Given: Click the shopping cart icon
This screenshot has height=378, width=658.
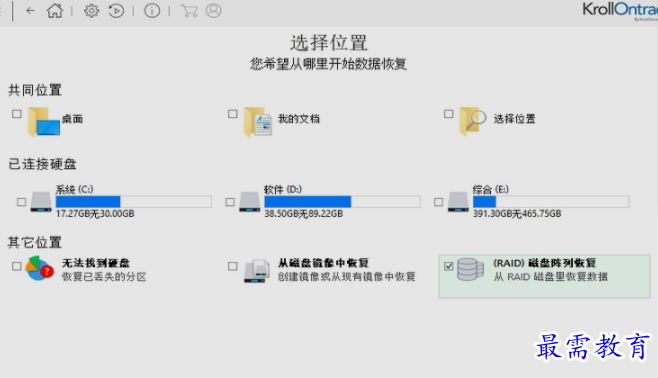Looking at the screenshot, I should (189, 10).
